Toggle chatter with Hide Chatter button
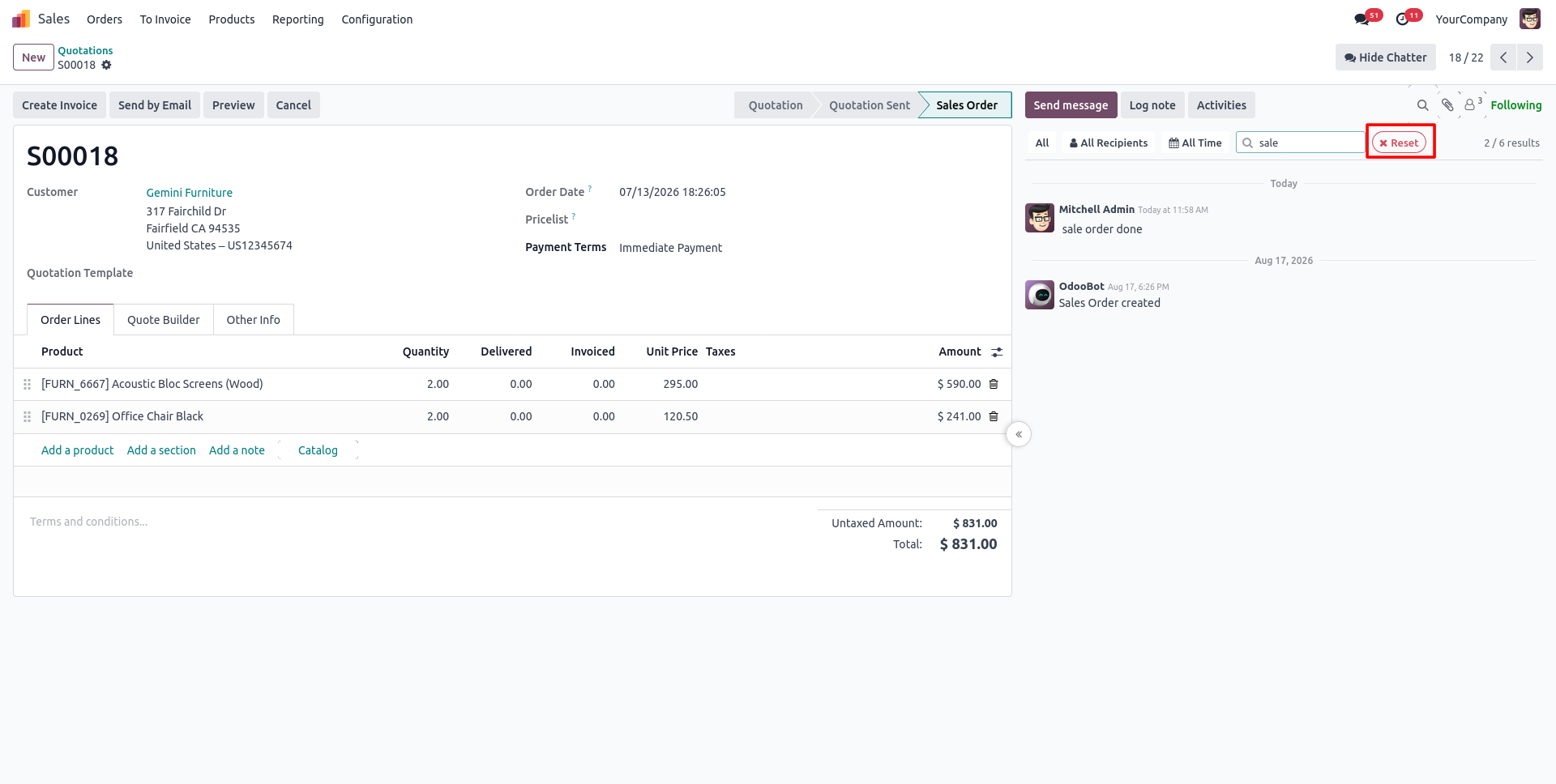The height and width of the screenshot is (784, 1556). (x=1385, y=58)
